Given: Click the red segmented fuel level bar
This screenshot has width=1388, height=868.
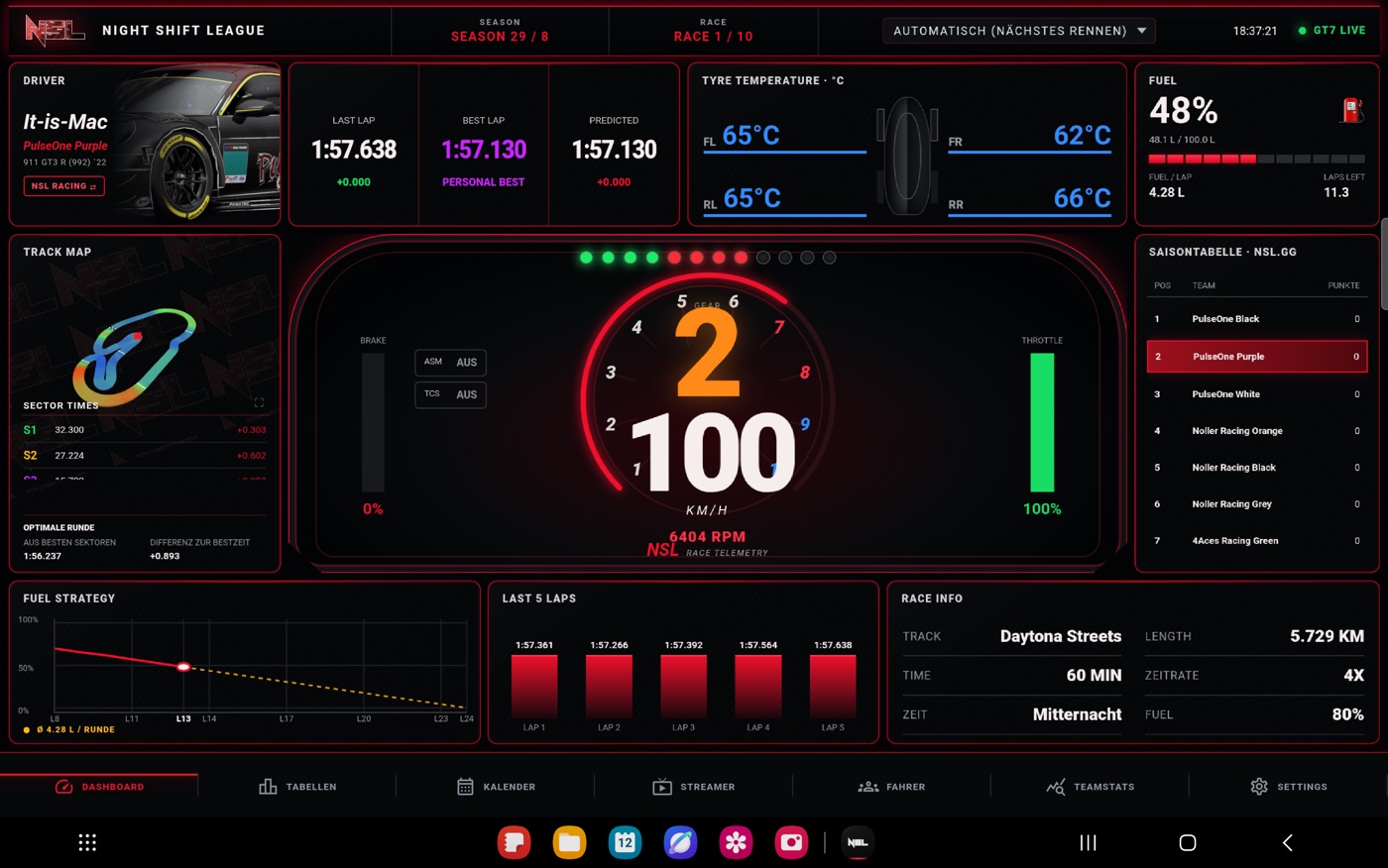Looking at the screenshot, I should [x=1256, y=159].
